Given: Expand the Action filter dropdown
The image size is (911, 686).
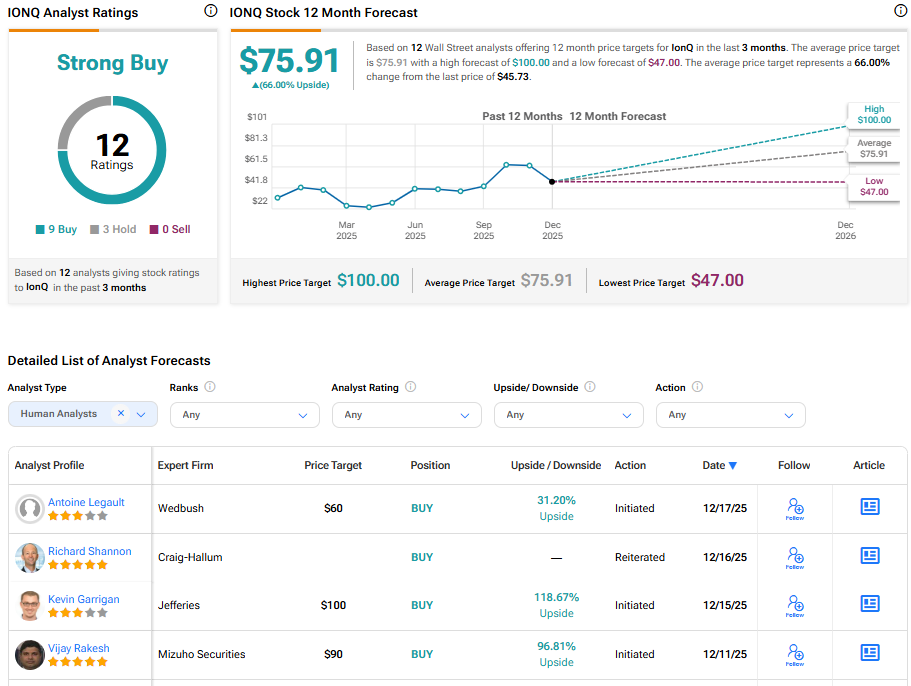Looking at the screenshot, I should [730, 415].
